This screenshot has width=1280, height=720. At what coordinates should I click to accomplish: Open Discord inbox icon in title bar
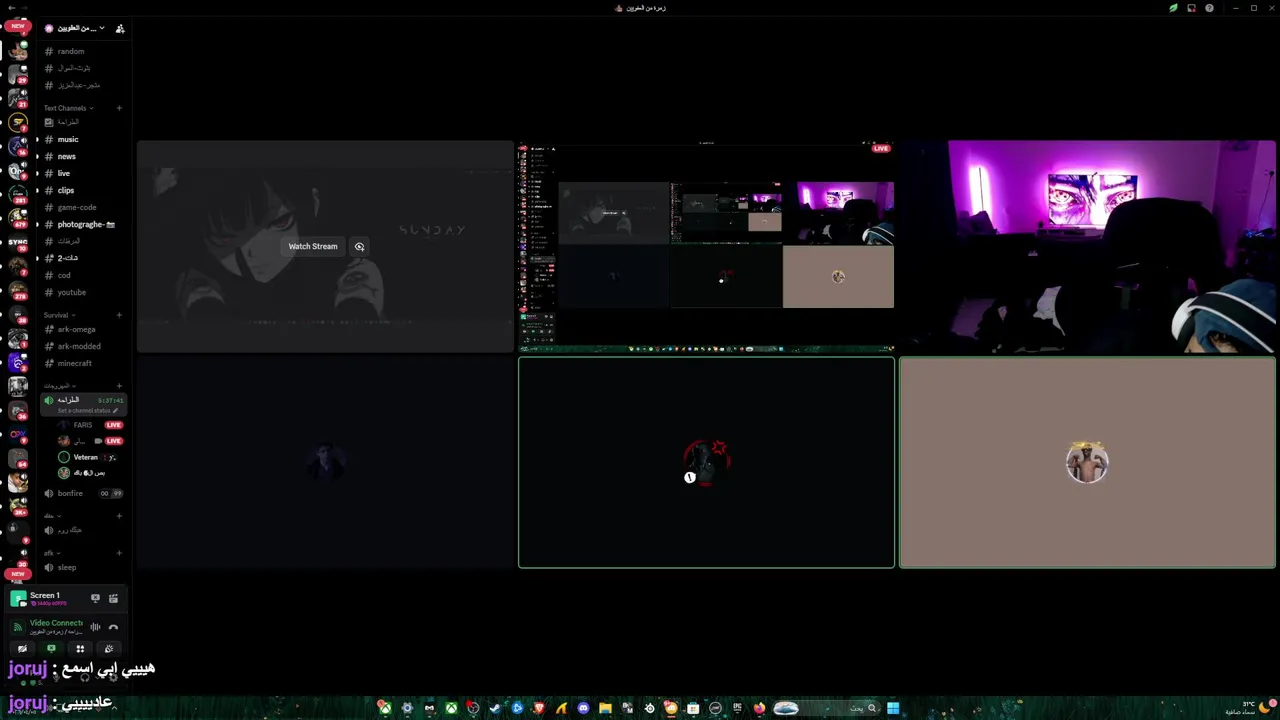(1191, 8)
